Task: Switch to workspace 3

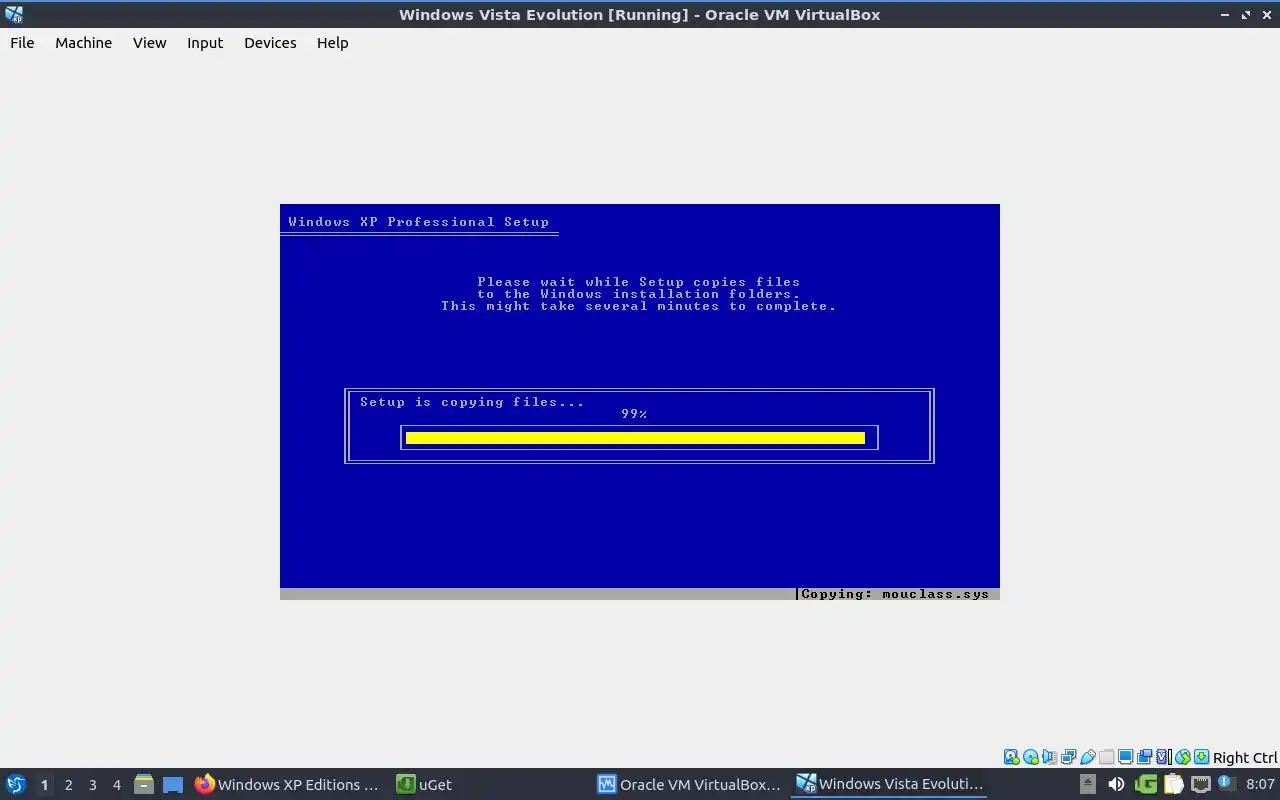Action: coord(92,785)
